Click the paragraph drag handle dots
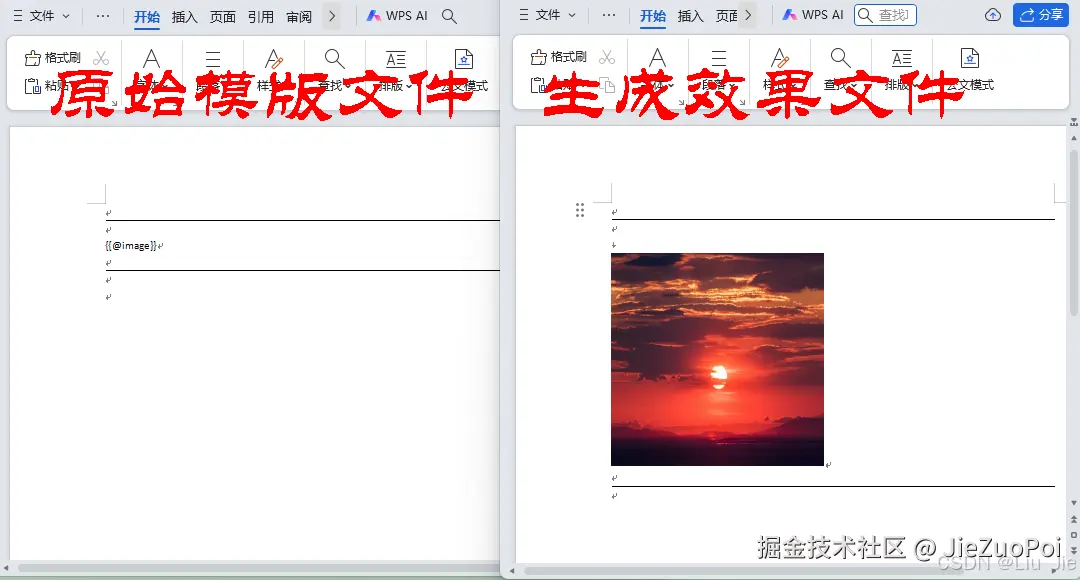Image resolution: width=1080 pixels, height=580 pixels. pyautogui.click(x=580, y=210)
